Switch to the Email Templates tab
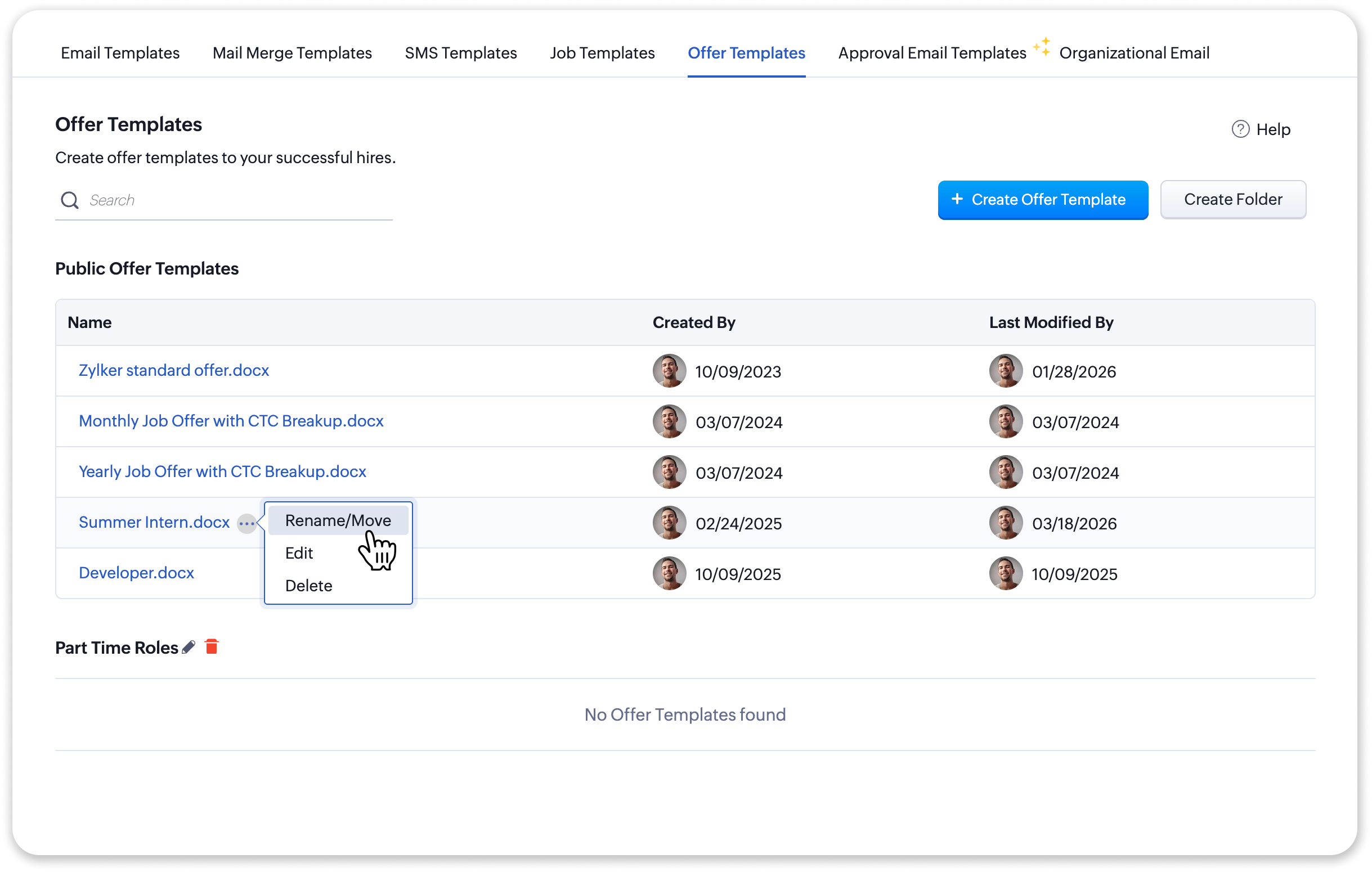This screenshot has height=872, width=1372. coord(120,53)
